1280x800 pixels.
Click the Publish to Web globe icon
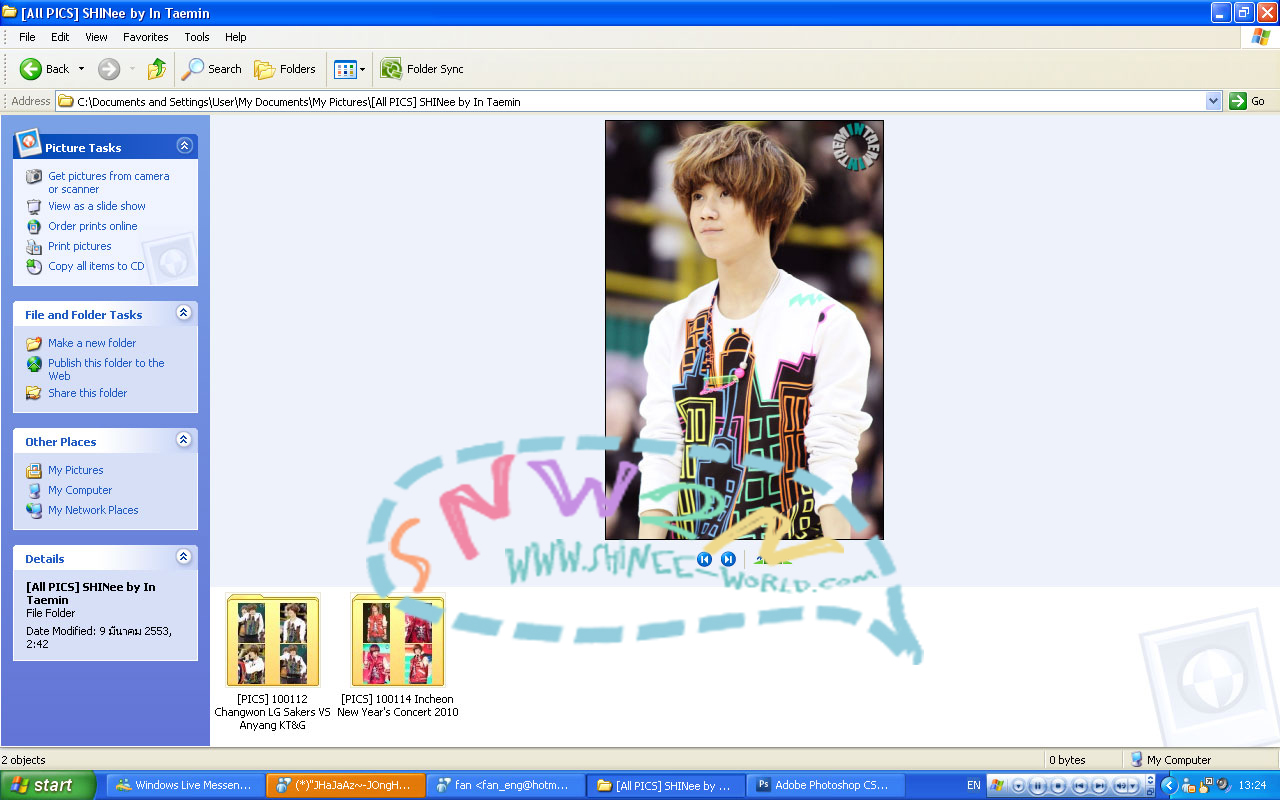click(34, 364)
